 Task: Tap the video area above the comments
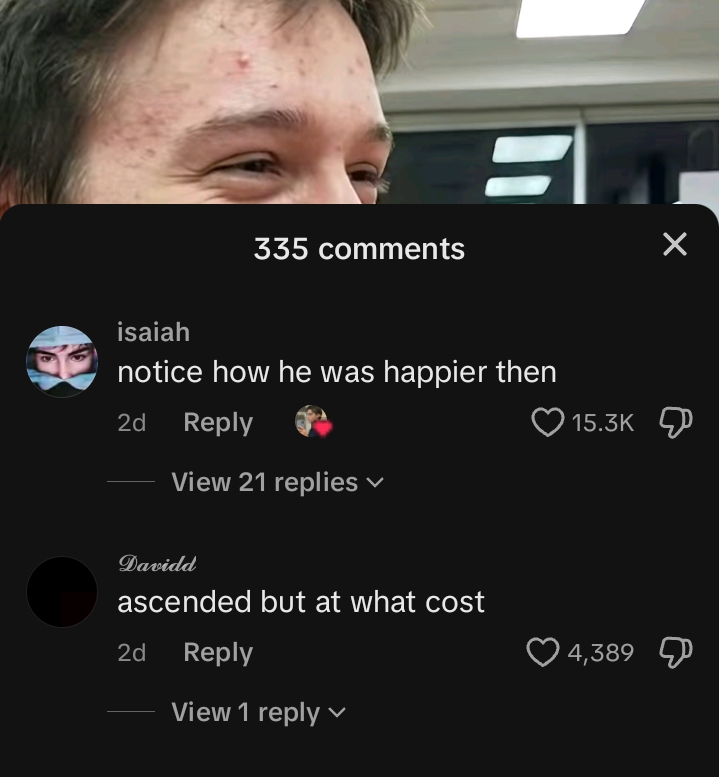[x=359, y=102]
